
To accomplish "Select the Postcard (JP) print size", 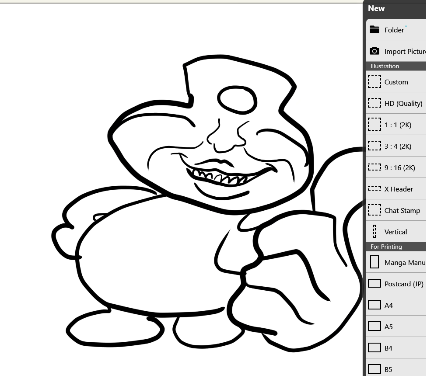I will click(396, 284).
